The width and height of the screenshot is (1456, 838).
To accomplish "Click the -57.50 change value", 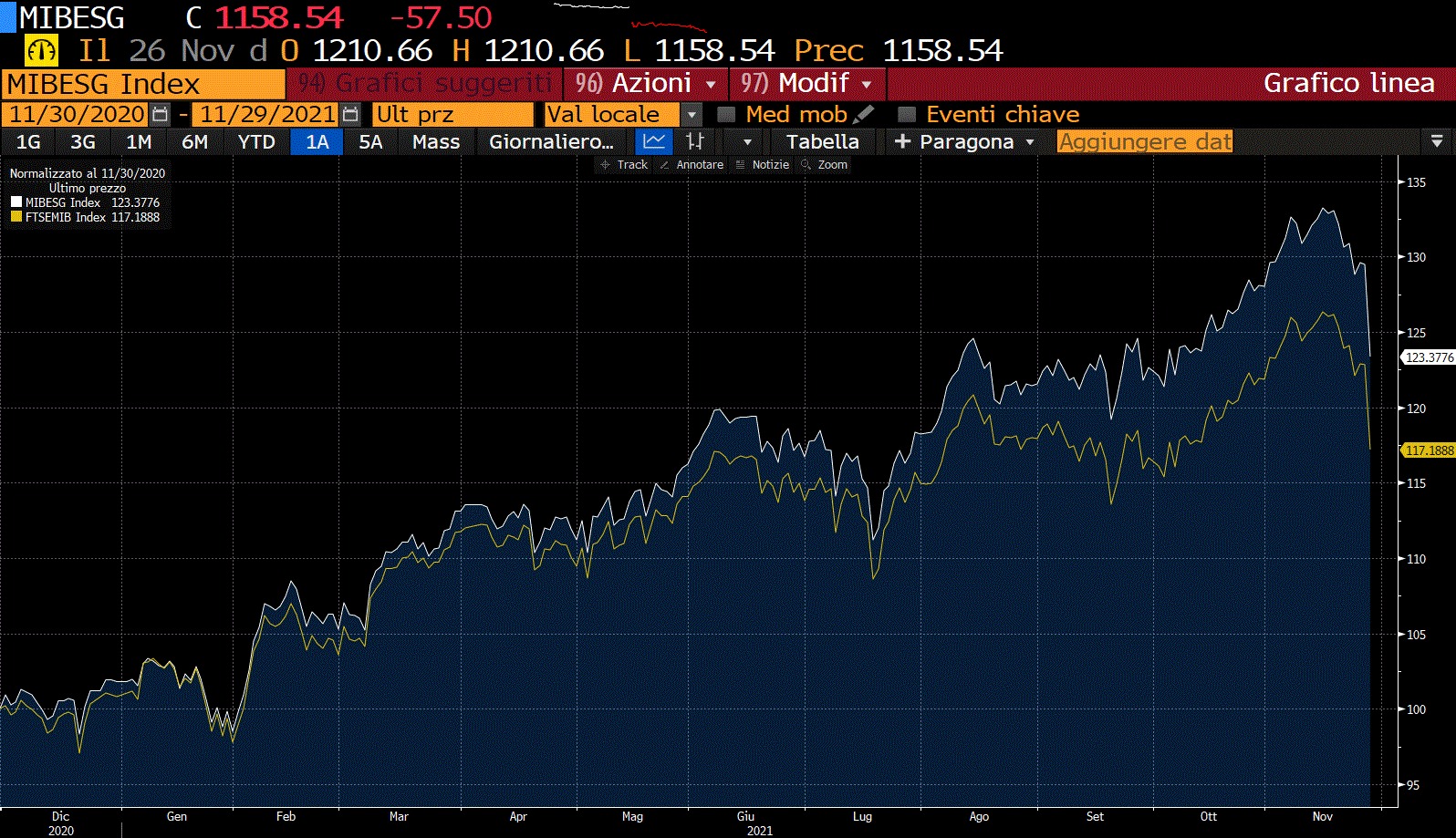I will click(x=440, y=17).
